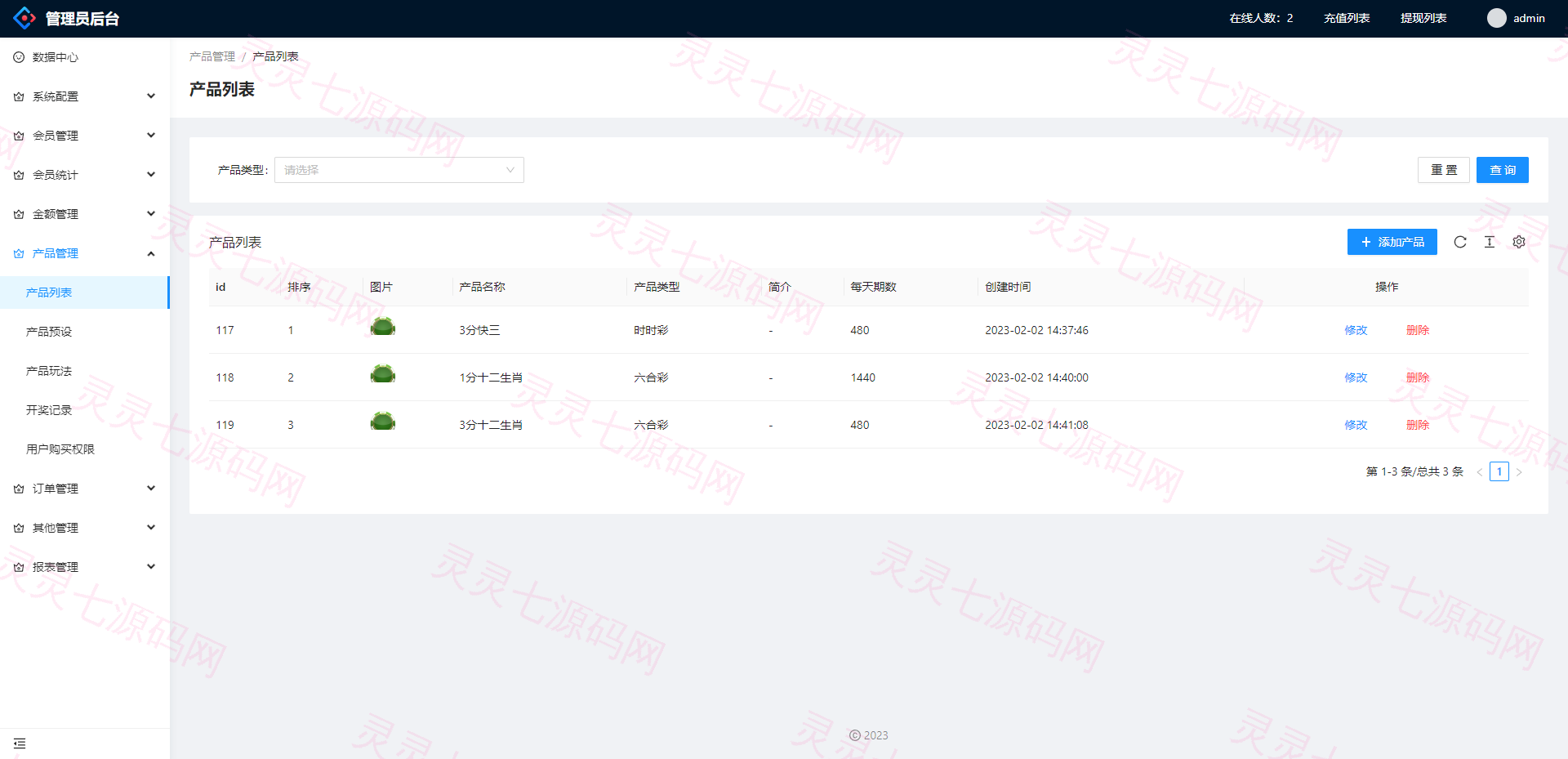Click the 添加产品 button
Screen dimensions: 1568x759
pos(1392,242)
